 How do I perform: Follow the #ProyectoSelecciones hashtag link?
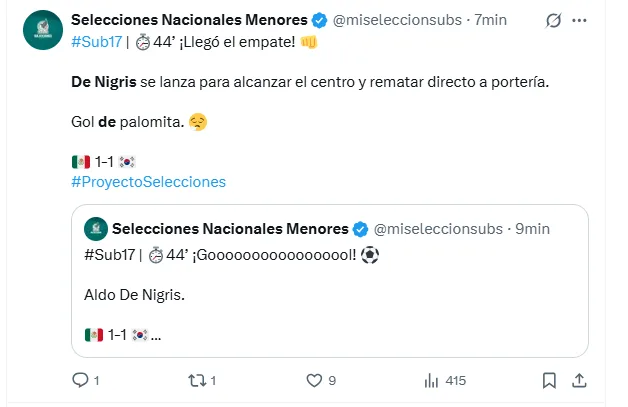(x=148, y=181)
